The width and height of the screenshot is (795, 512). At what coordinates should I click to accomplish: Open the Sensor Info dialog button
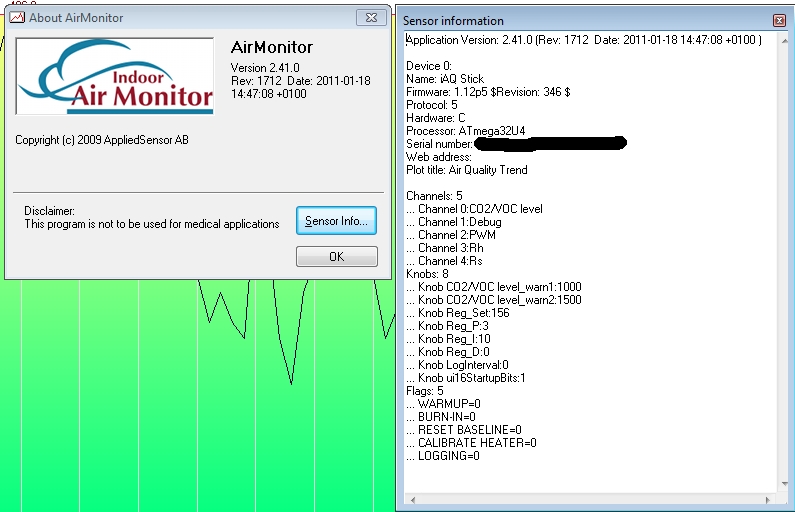(x=336, y=221)
